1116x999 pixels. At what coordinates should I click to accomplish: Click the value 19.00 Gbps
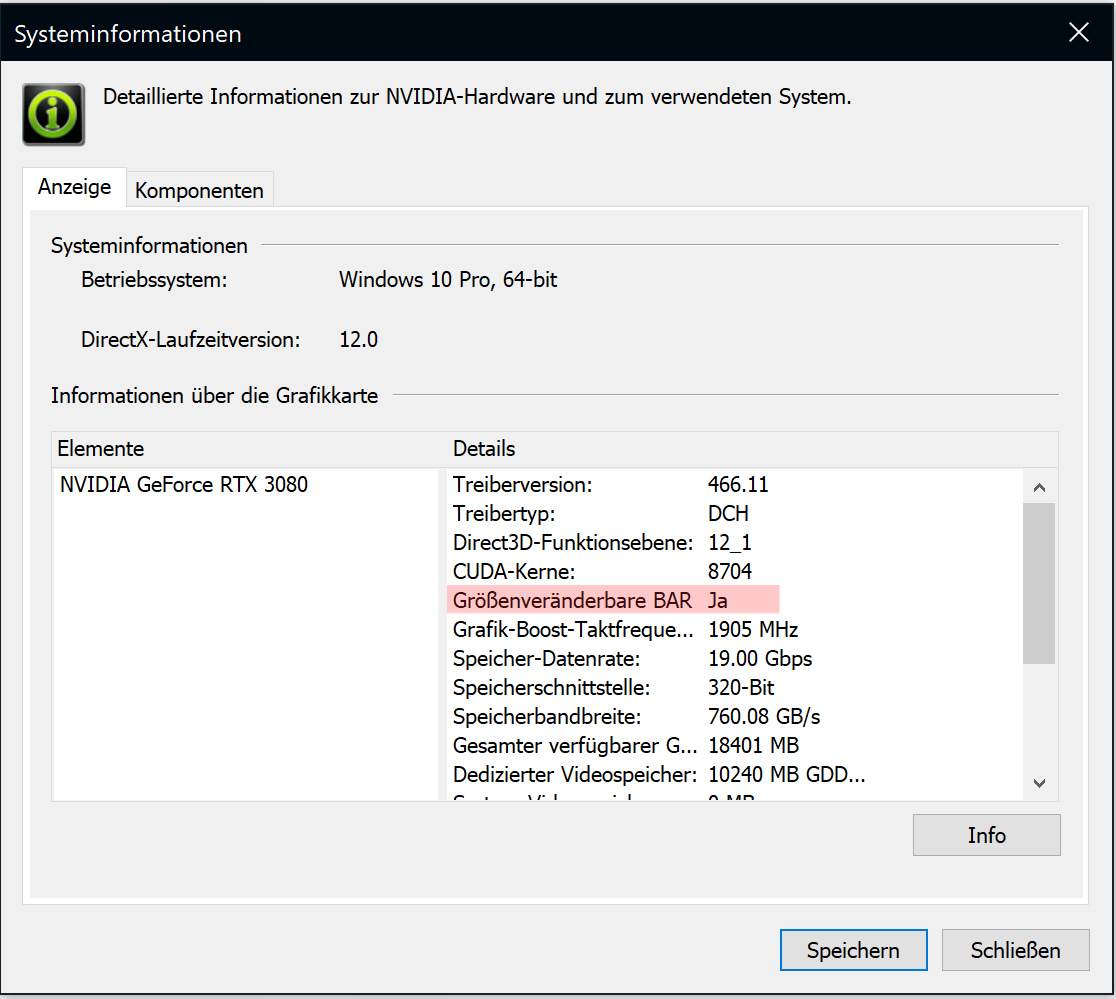tap(760, 659)
